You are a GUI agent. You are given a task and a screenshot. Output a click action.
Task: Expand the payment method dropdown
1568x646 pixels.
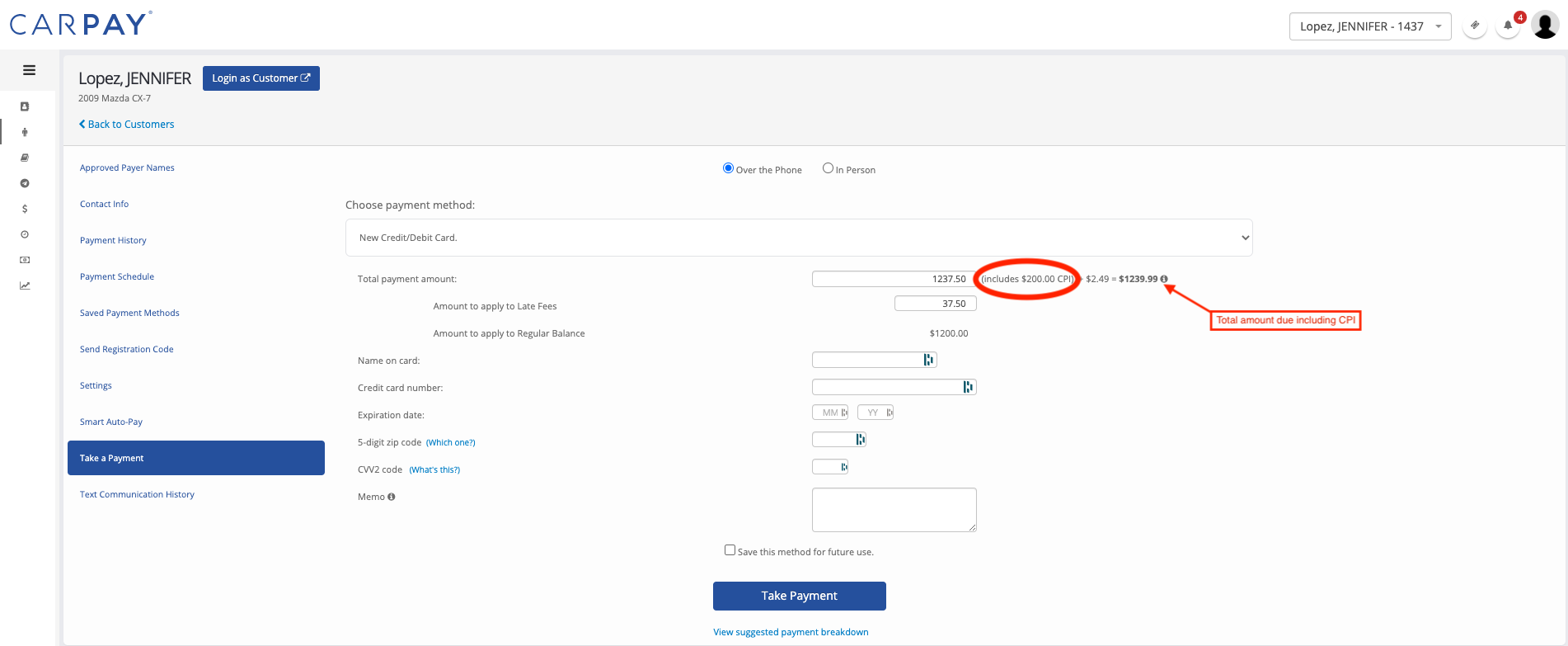pyautogui.click(x=798, y=238)
